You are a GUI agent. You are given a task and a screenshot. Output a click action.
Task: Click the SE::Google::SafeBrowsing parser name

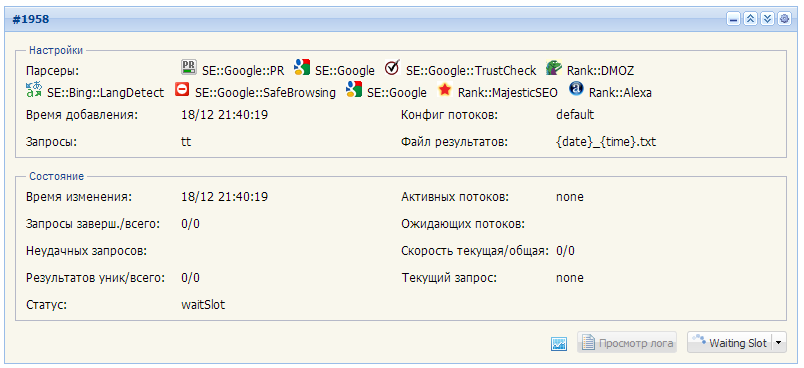[x=266, y=93]
